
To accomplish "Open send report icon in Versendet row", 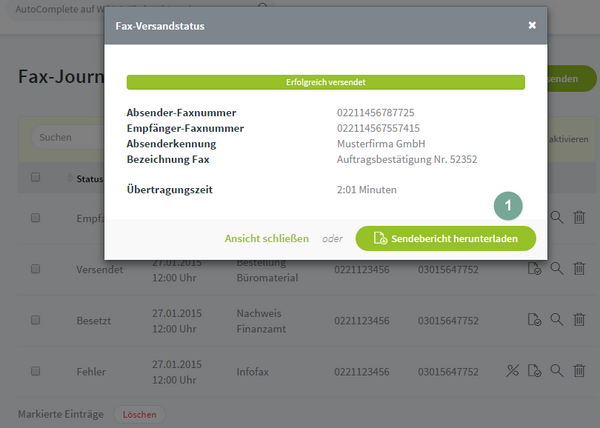I will [534, 269].
